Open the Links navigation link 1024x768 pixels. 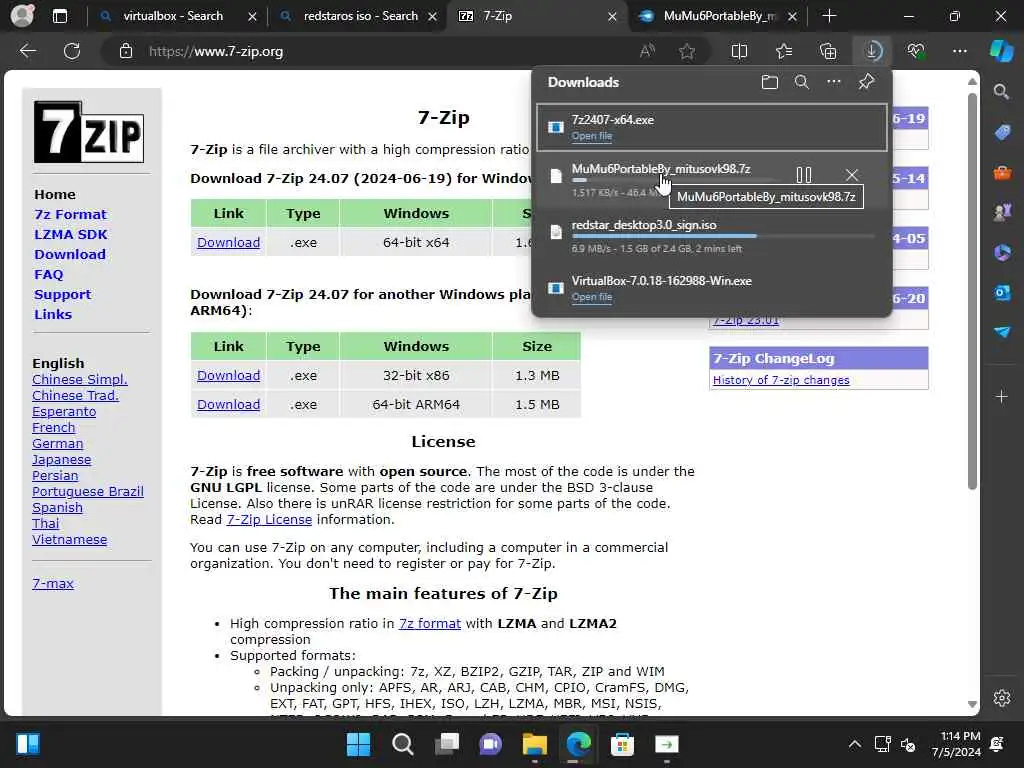coord(53,314)
